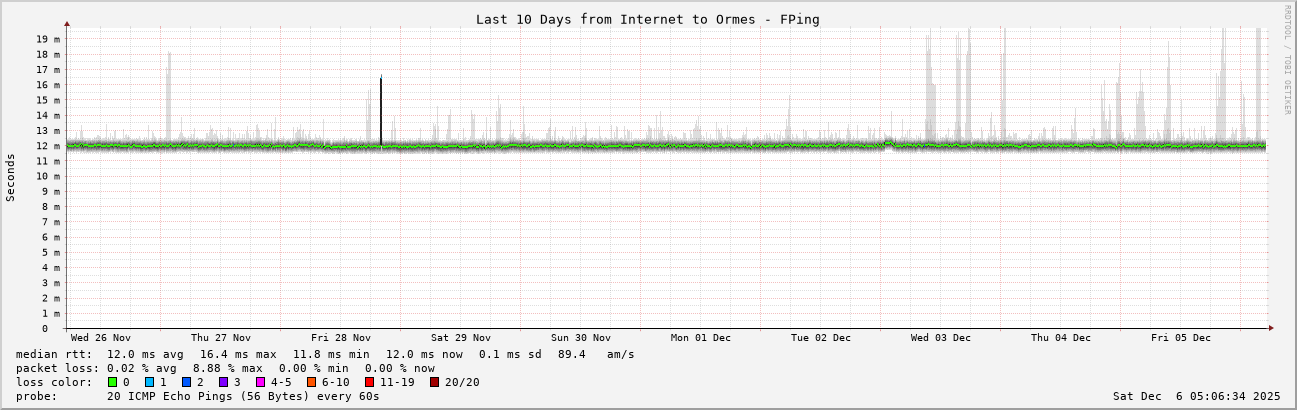1297x410 pixels.
Task: Select the blue loss swatch labeled 2
Action: [186, 382]
